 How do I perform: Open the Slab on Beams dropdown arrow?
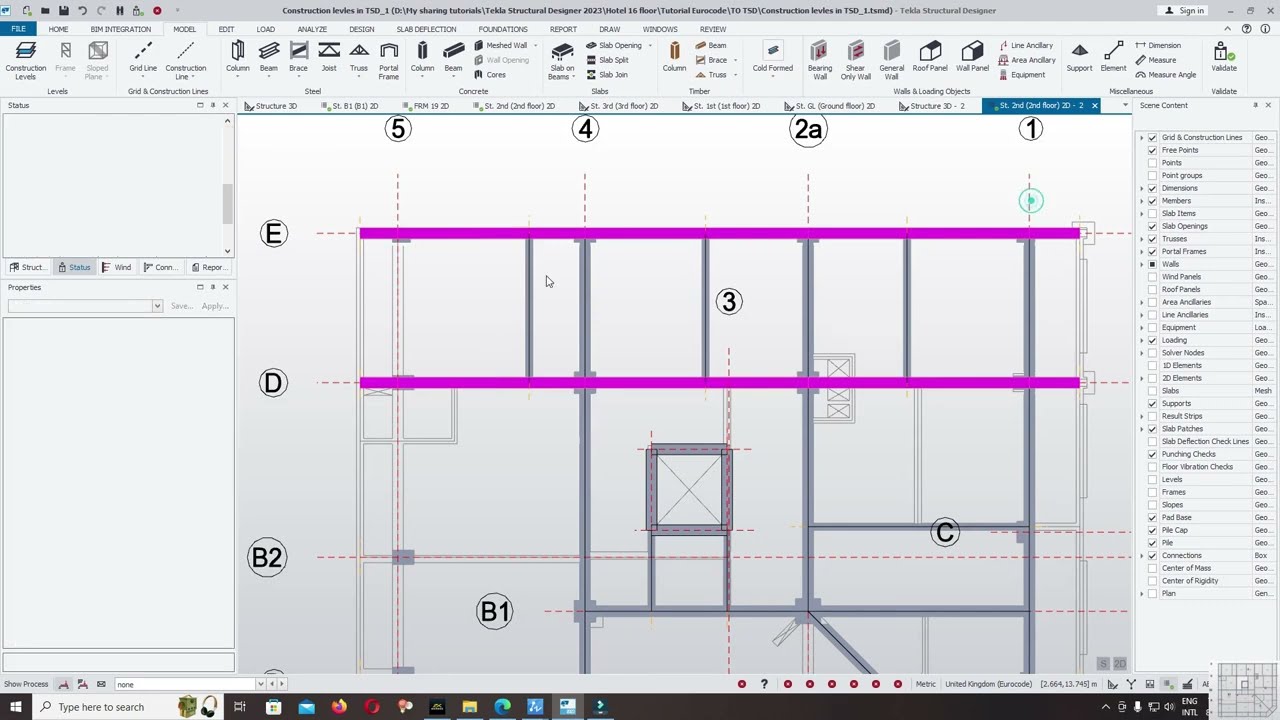tap(574, 76)
